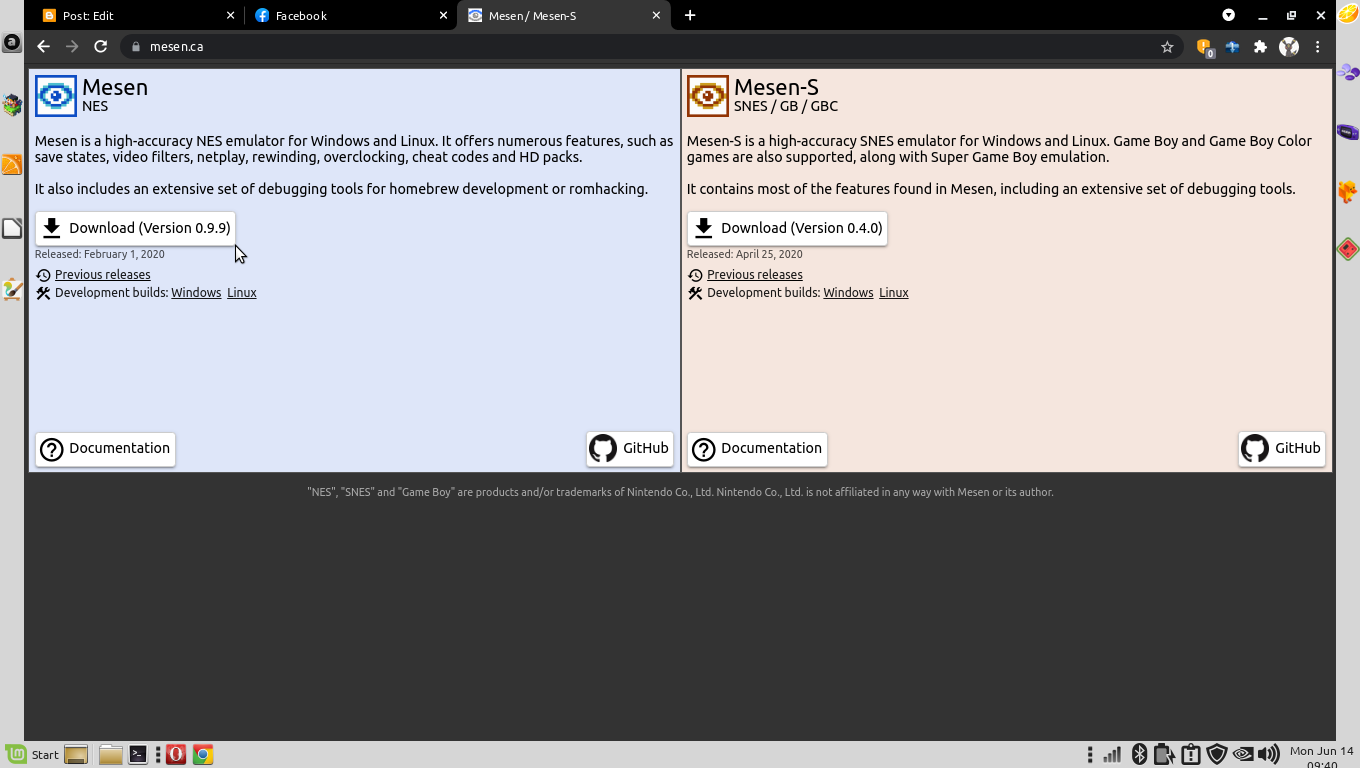View site lock info icon
Screen dimensions: 1360x768
coord(136,46)
